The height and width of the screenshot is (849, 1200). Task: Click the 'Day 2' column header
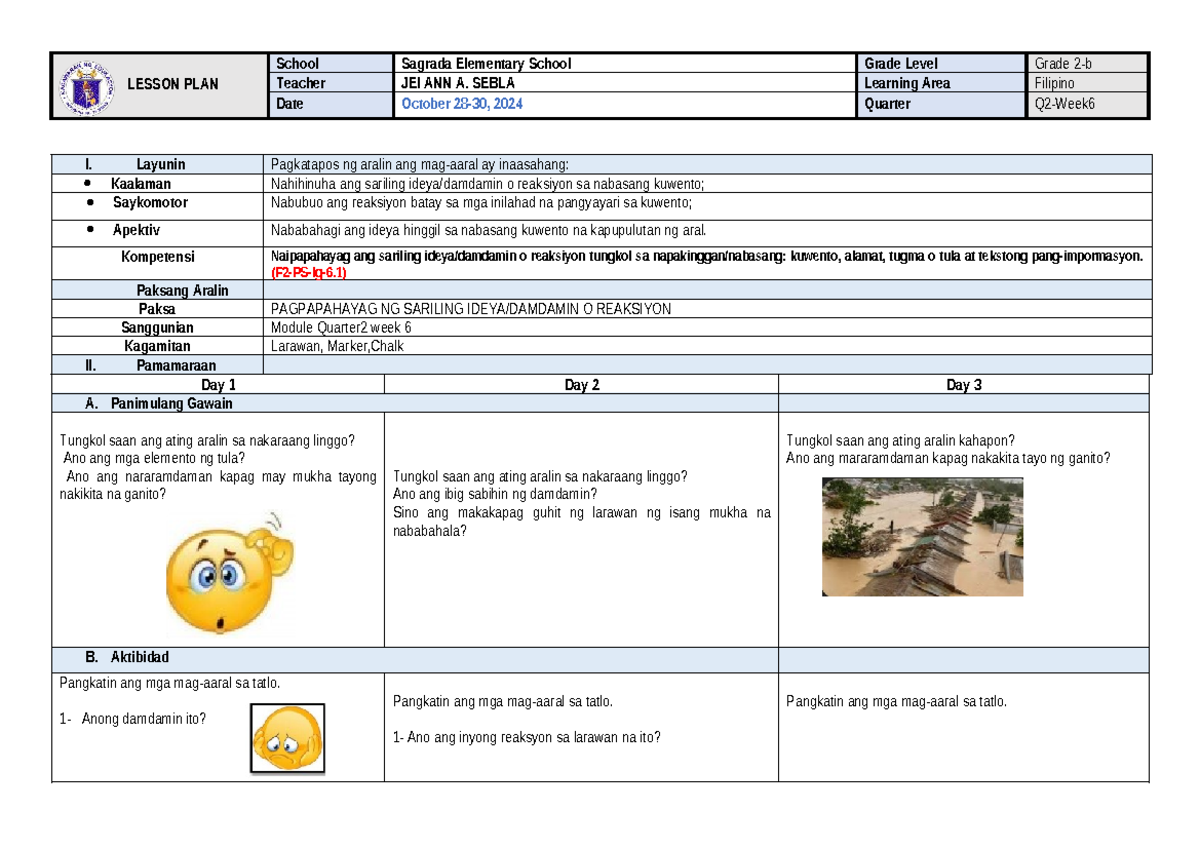(x=581, y=385)
